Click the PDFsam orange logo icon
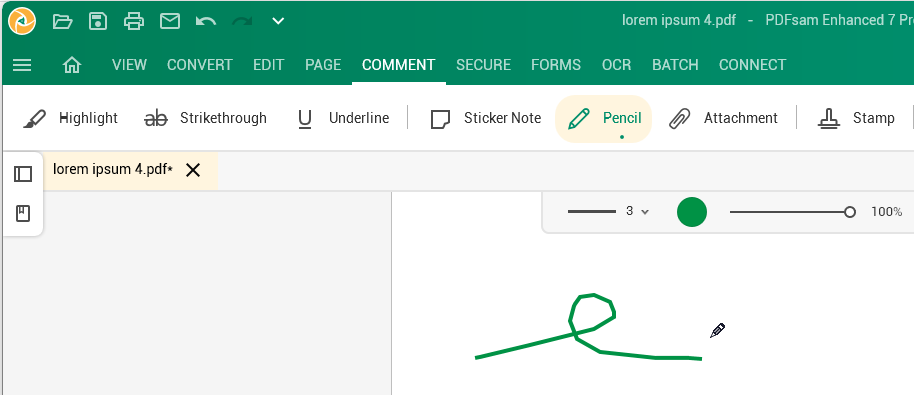 tap(22, 22)
